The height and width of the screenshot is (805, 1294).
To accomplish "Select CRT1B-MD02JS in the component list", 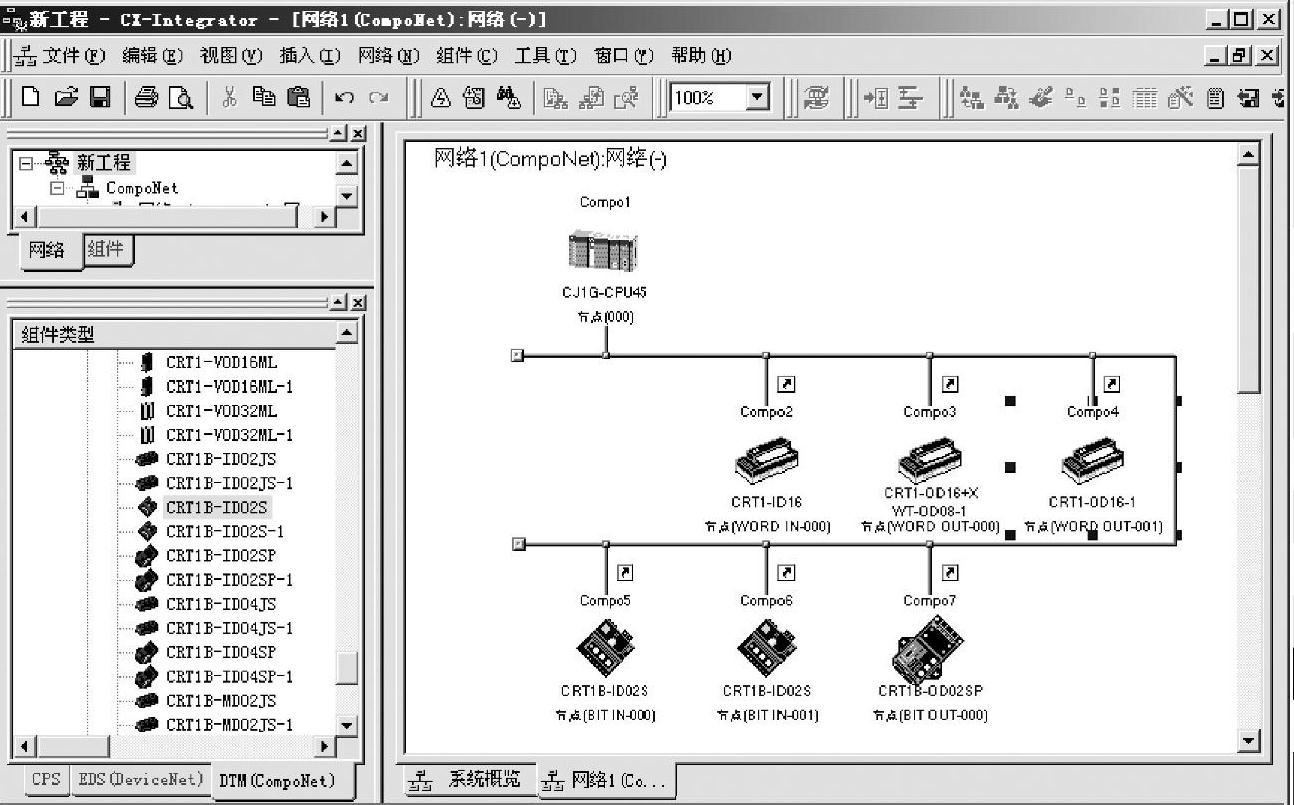I will [221, 700].
